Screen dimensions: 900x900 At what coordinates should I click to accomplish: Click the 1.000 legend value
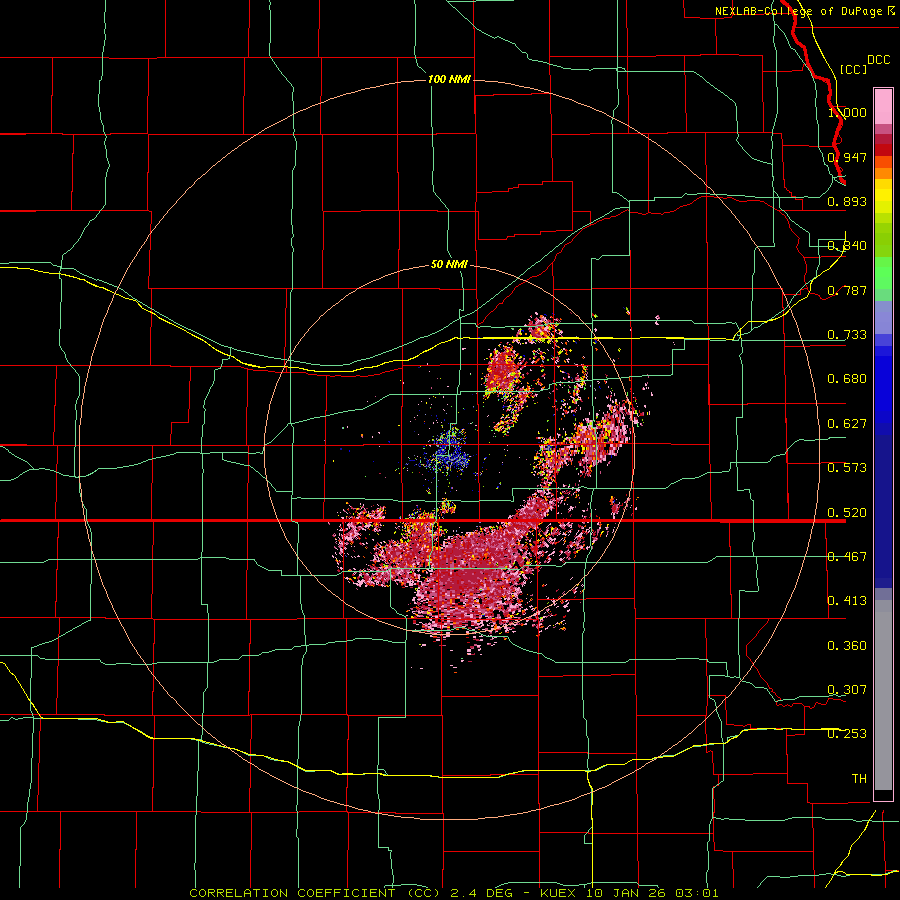(847, 112)
